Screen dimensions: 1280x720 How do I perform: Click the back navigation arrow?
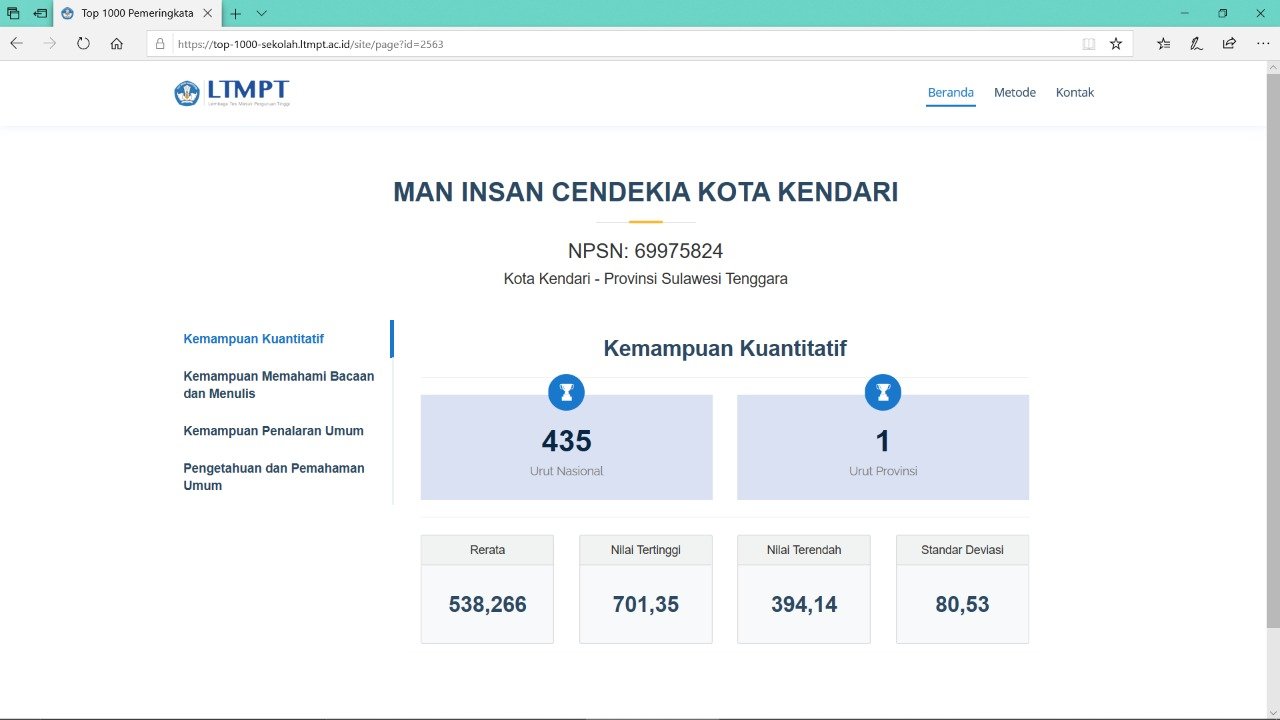[x=16, y=43]
